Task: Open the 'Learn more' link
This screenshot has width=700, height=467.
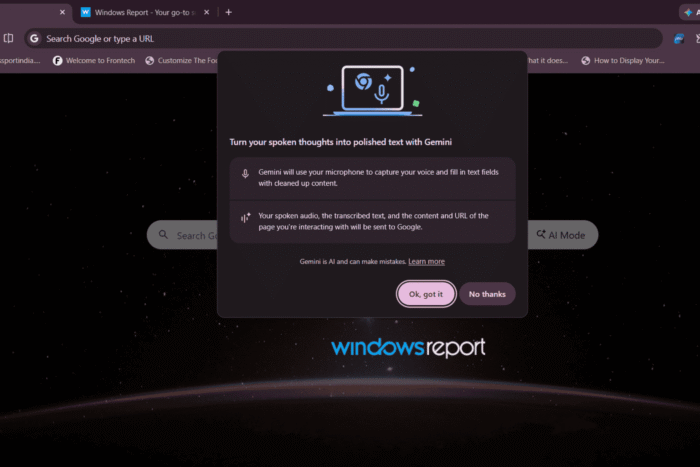Action: (x=426, y=262)
